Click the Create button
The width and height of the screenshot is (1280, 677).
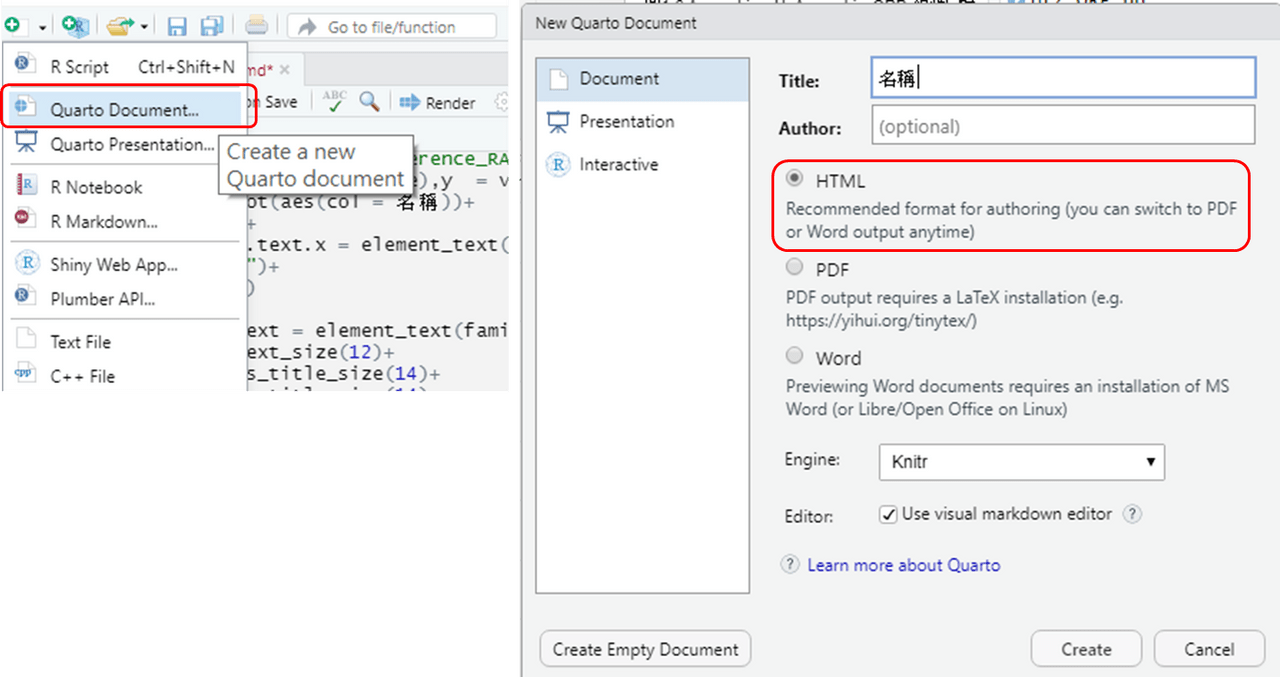[1086, 649]
